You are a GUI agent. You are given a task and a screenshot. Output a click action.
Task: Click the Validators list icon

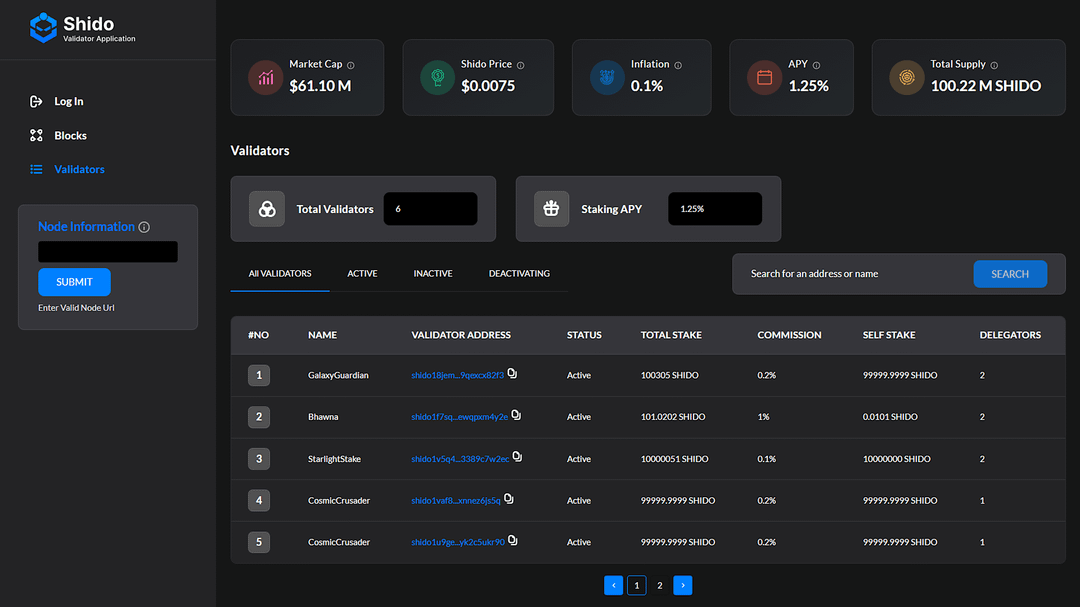pos(36,169)
